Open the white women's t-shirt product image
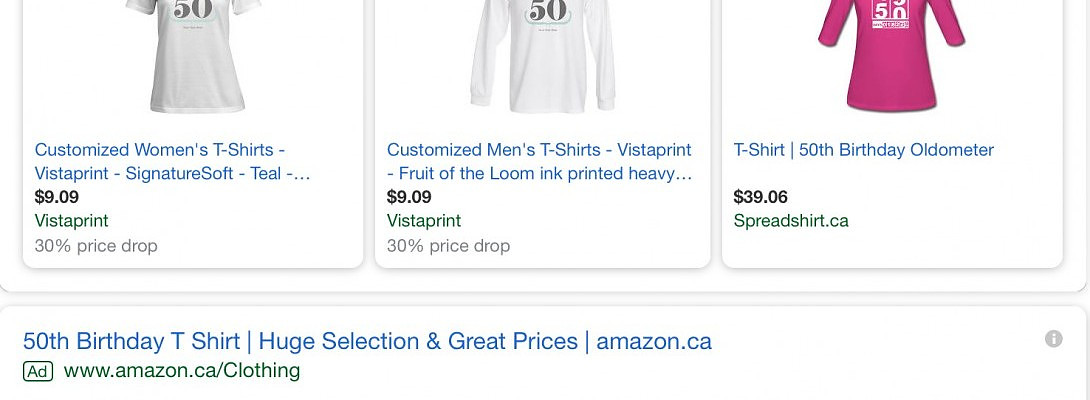This screenshot has width=1090, height=400. pos(193,55)
